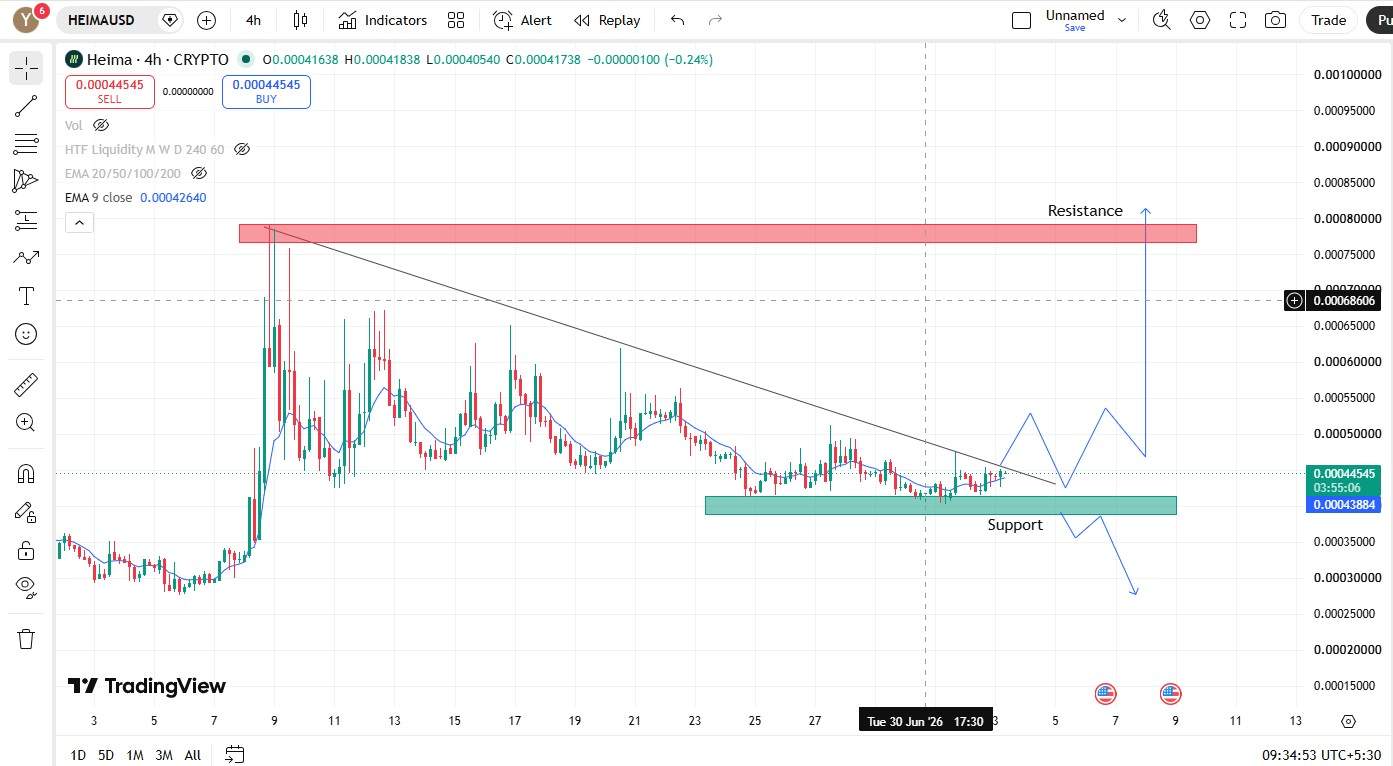Click the first US economic event flag

[x=1105, y=693]
